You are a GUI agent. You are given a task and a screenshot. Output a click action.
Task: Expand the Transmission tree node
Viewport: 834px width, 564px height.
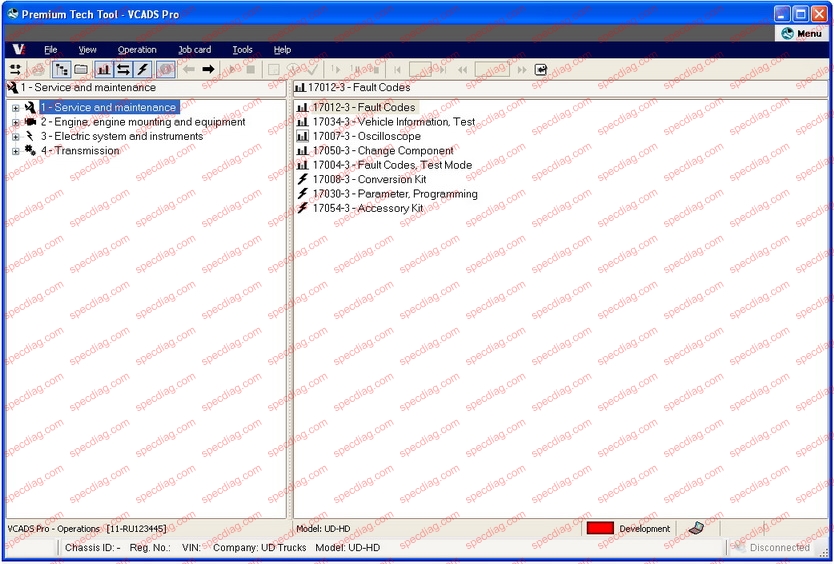tap(15, 151)
